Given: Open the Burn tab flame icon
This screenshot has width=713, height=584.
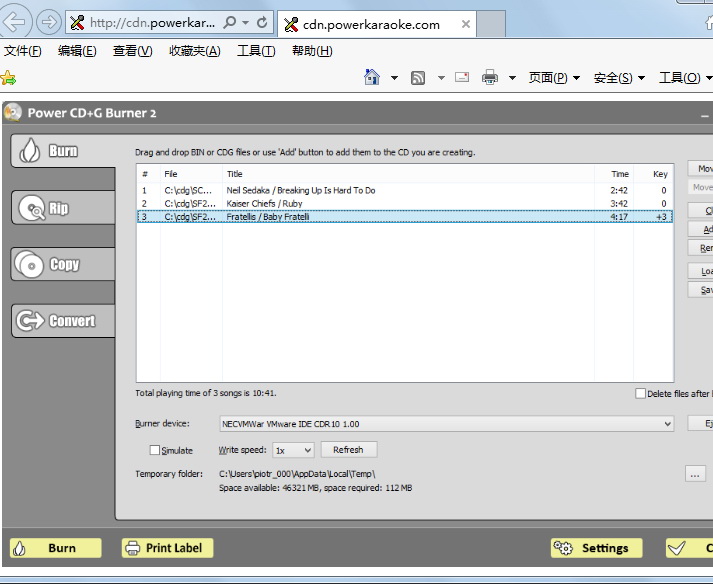Looking at the screenshot, I should (x=30, y=151).
